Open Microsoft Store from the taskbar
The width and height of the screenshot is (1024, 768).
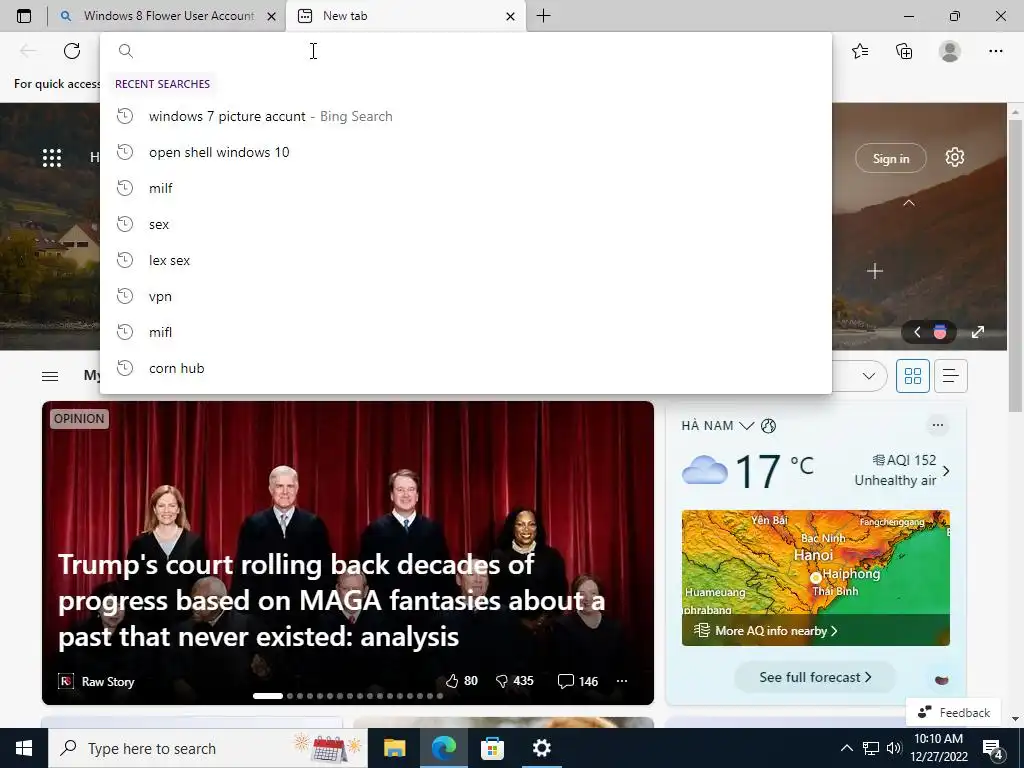pos(492,748)
